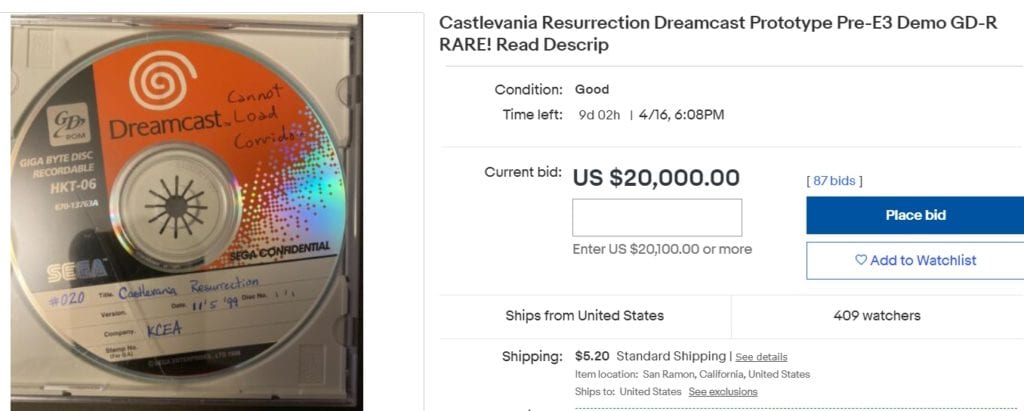
Task: Open the 87 bids history link
Action: (x=834, y=181)
